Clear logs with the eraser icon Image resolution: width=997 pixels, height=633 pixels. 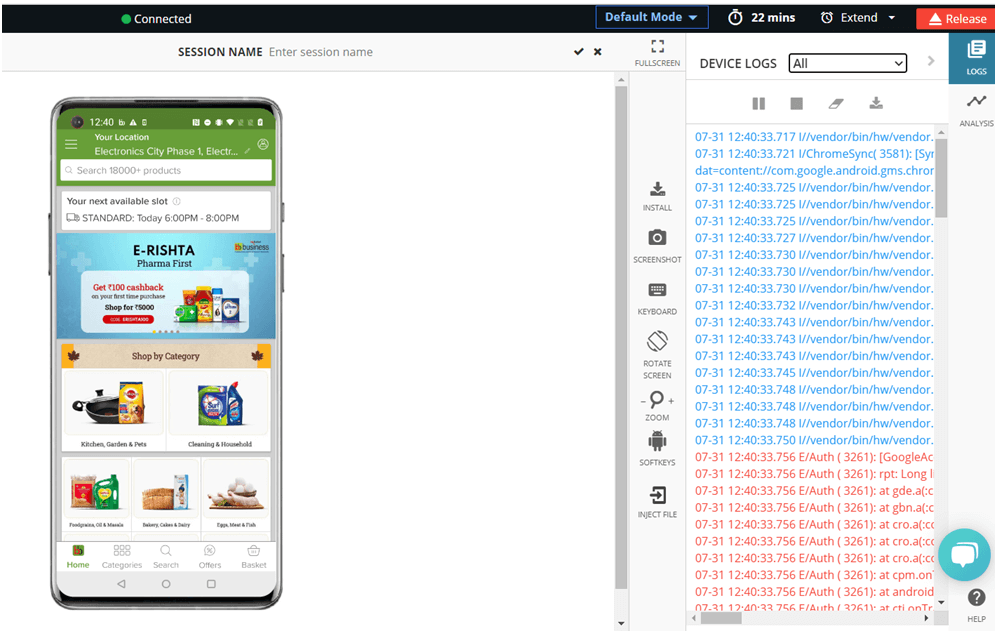pyautogui.click(x=836, y=103)
